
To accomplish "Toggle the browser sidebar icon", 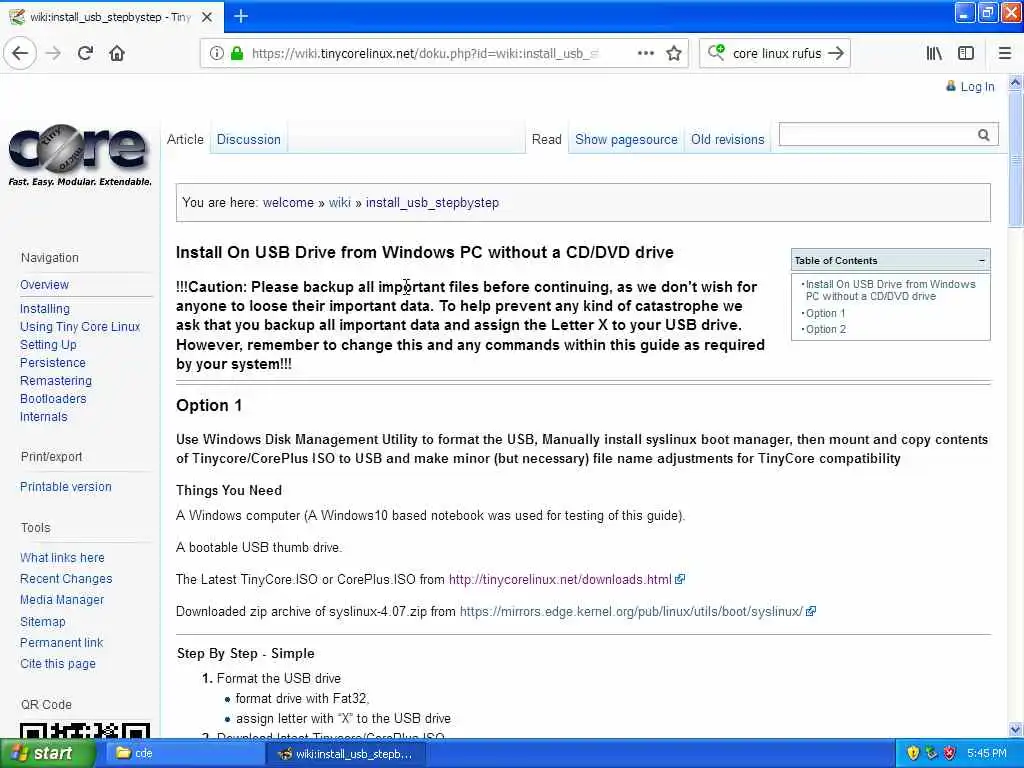I will [966, 54].
